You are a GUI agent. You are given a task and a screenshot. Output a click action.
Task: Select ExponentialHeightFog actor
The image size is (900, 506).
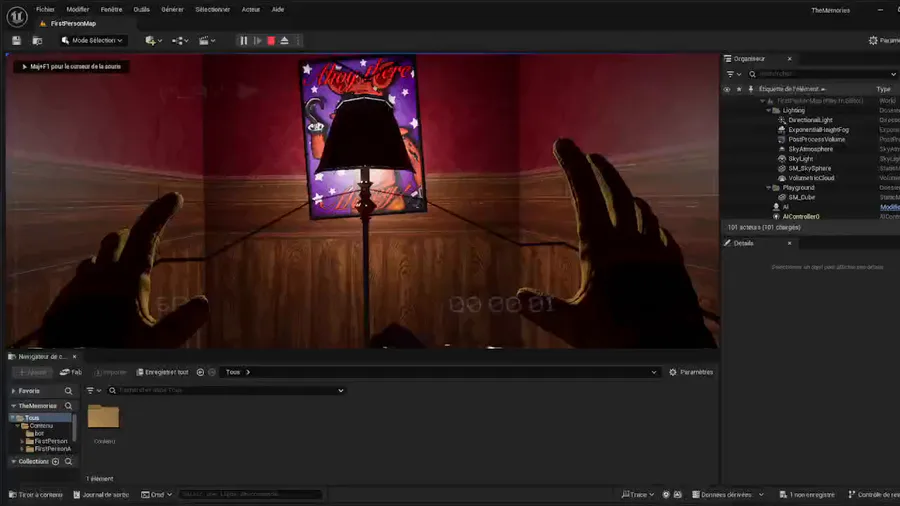point(818,130)
